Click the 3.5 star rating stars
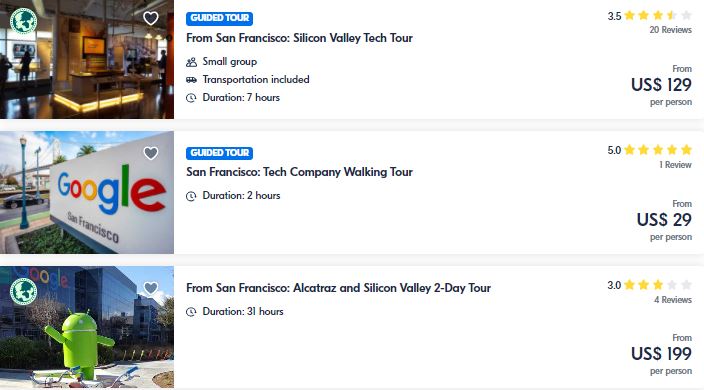This screenshot has width=704, height=390. click(x=658, y=16)
